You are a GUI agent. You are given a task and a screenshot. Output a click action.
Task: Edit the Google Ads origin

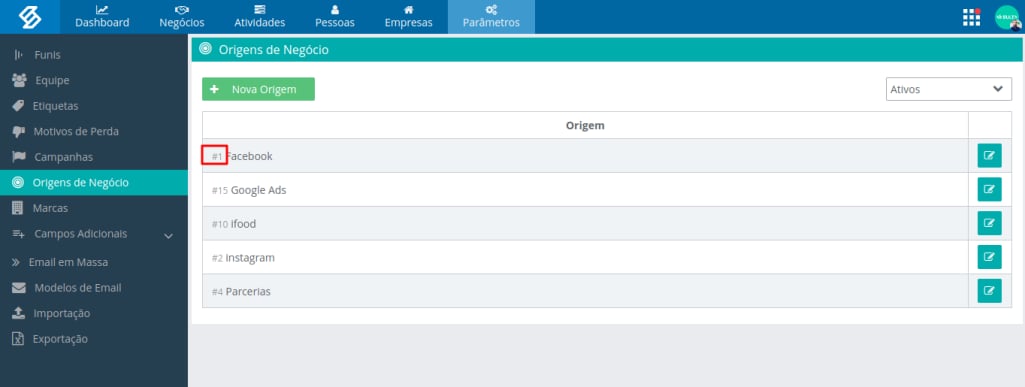(x=989, y=190)
